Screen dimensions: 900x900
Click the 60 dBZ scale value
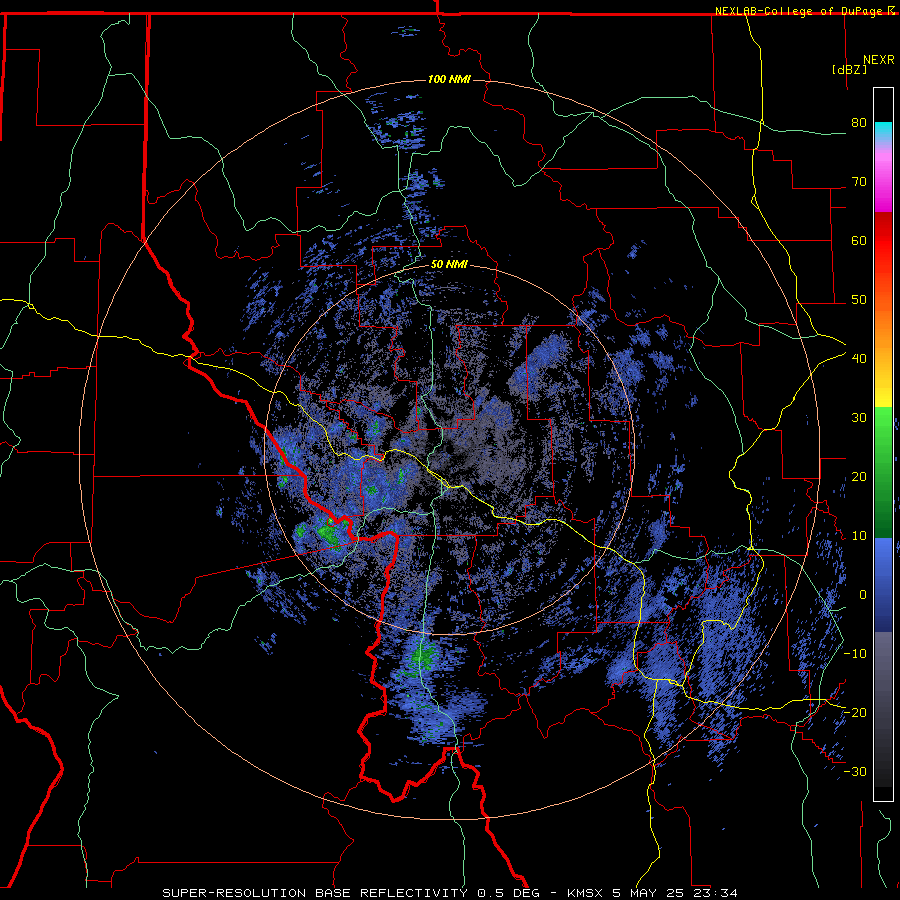(859, 240)
